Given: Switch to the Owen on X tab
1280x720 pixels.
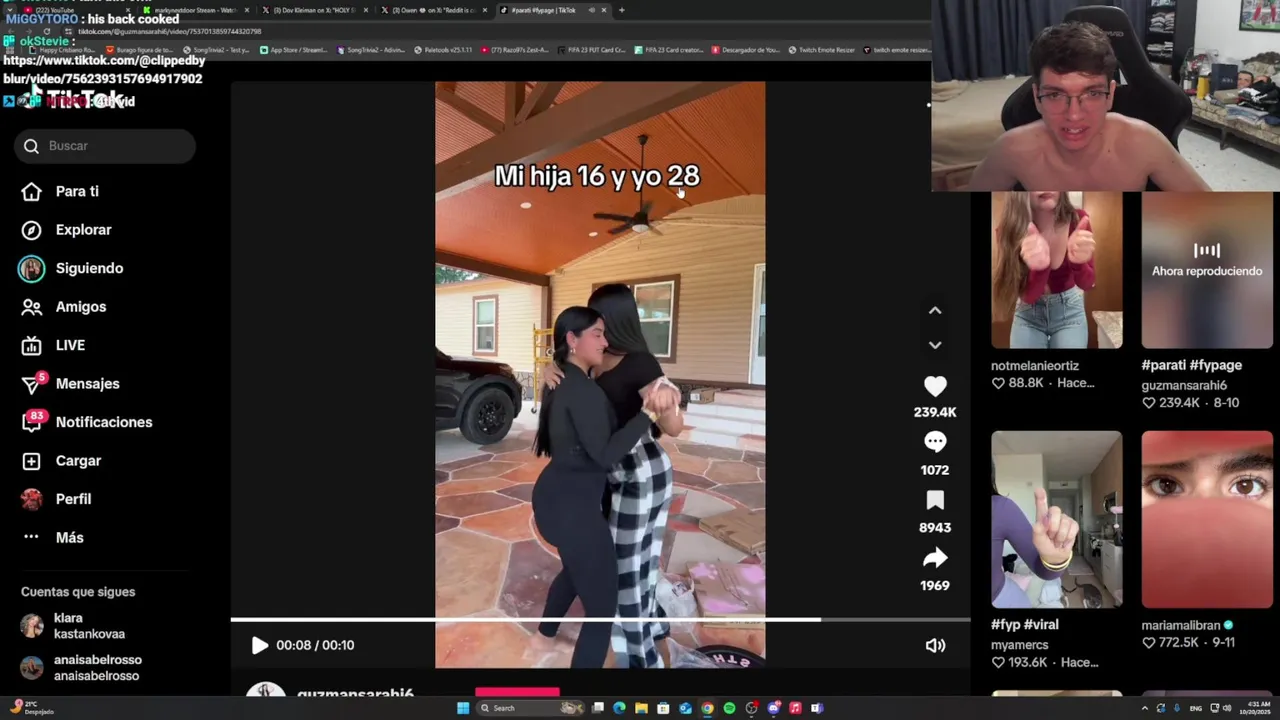Looking at the screenshot, I should [x=432, y=10].
